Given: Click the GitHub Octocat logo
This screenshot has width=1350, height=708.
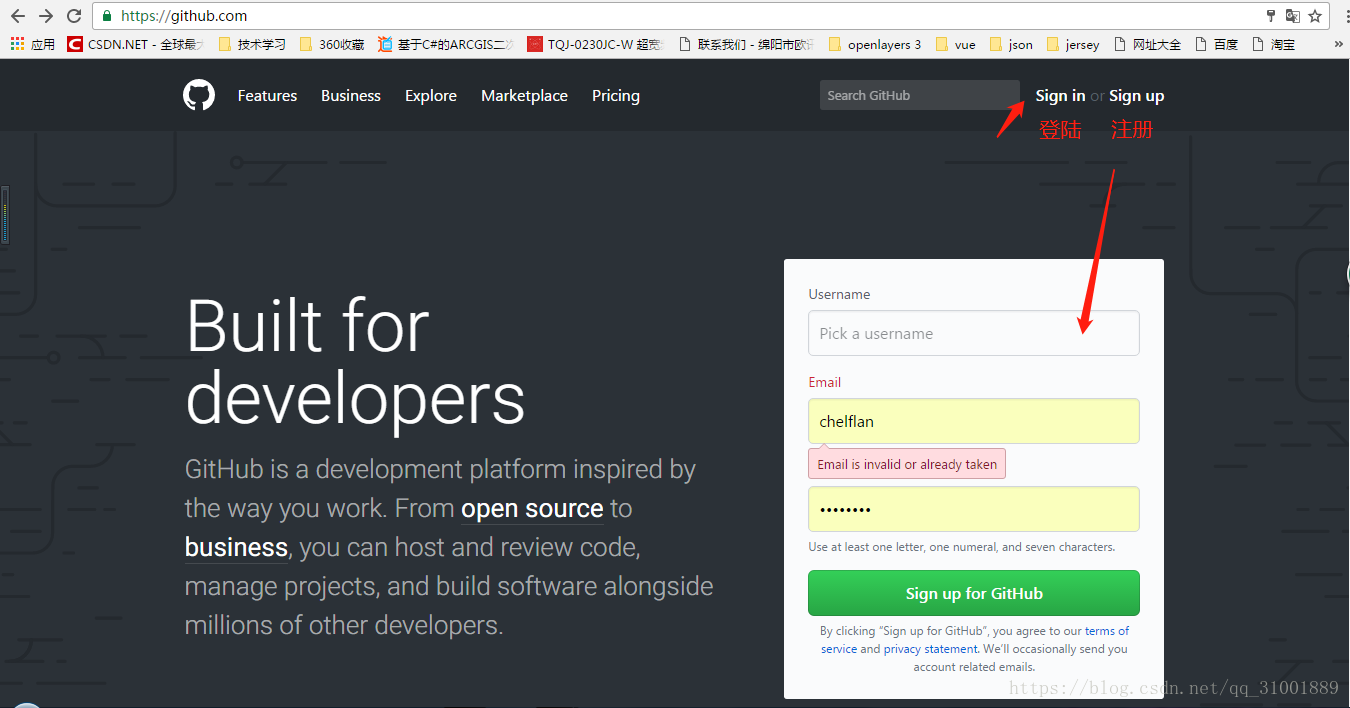Looking at the screenshot, I should click(x=199, y=95).
